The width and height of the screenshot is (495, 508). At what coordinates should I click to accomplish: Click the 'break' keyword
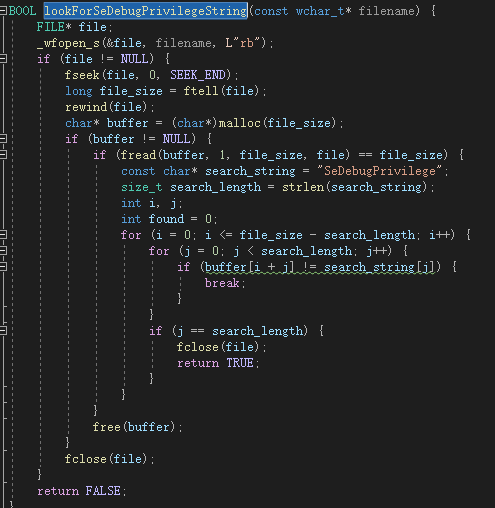coord(222,283)
